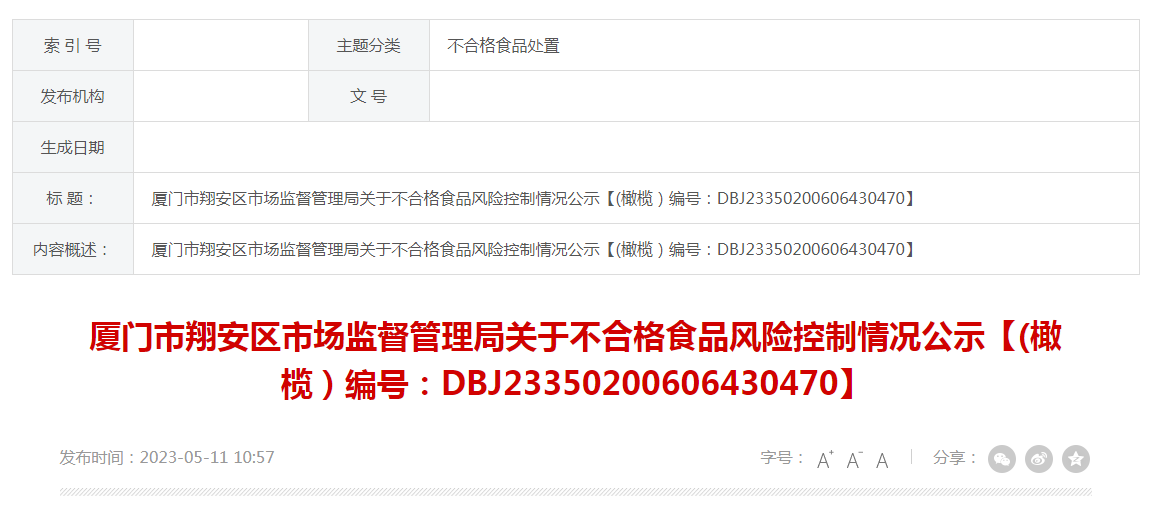Decrease font size with A- button
Screen dimensions: 1157x510
pyautogui.click(x=854, y=460)
